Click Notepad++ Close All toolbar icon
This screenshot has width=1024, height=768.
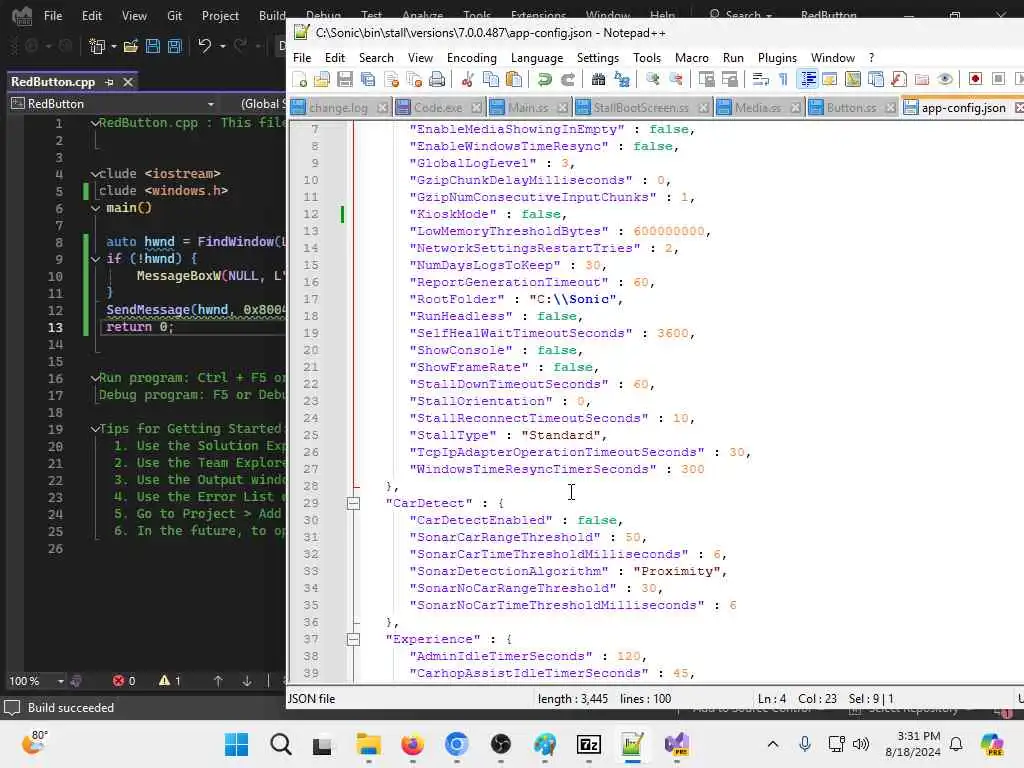click(414, 80)
